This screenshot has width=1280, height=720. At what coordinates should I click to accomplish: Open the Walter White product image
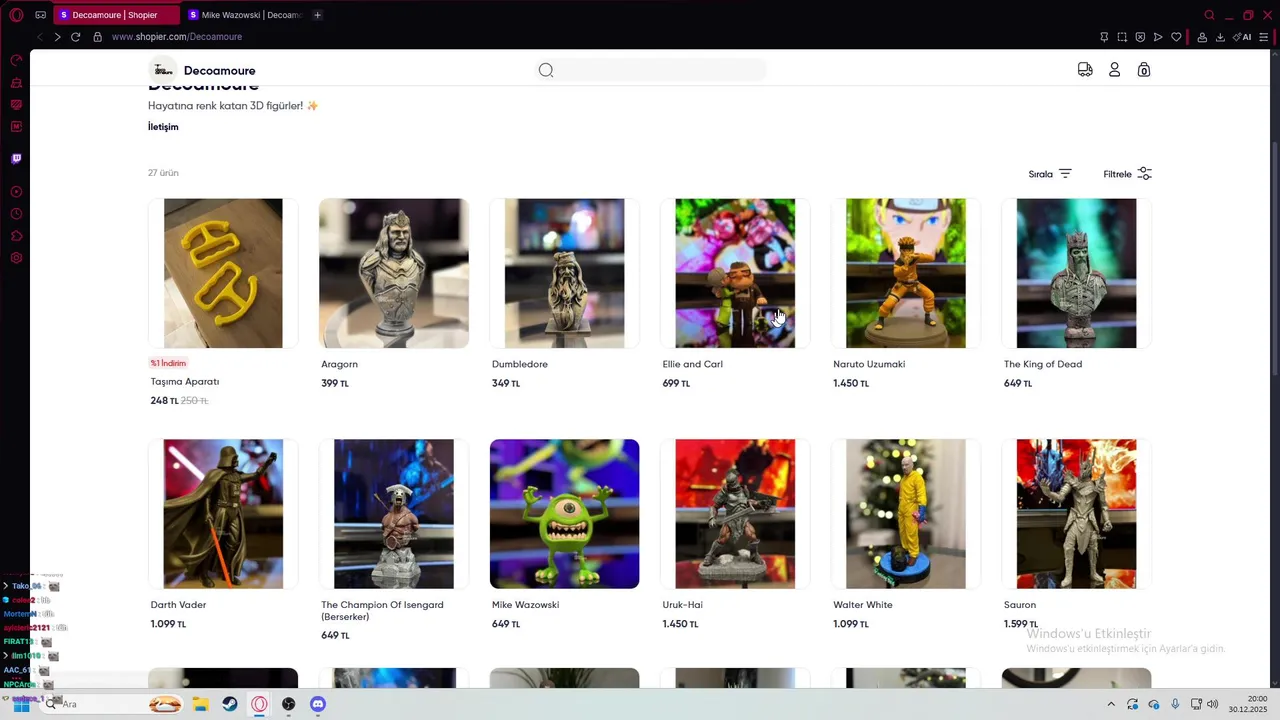click(x=906, y=514)
